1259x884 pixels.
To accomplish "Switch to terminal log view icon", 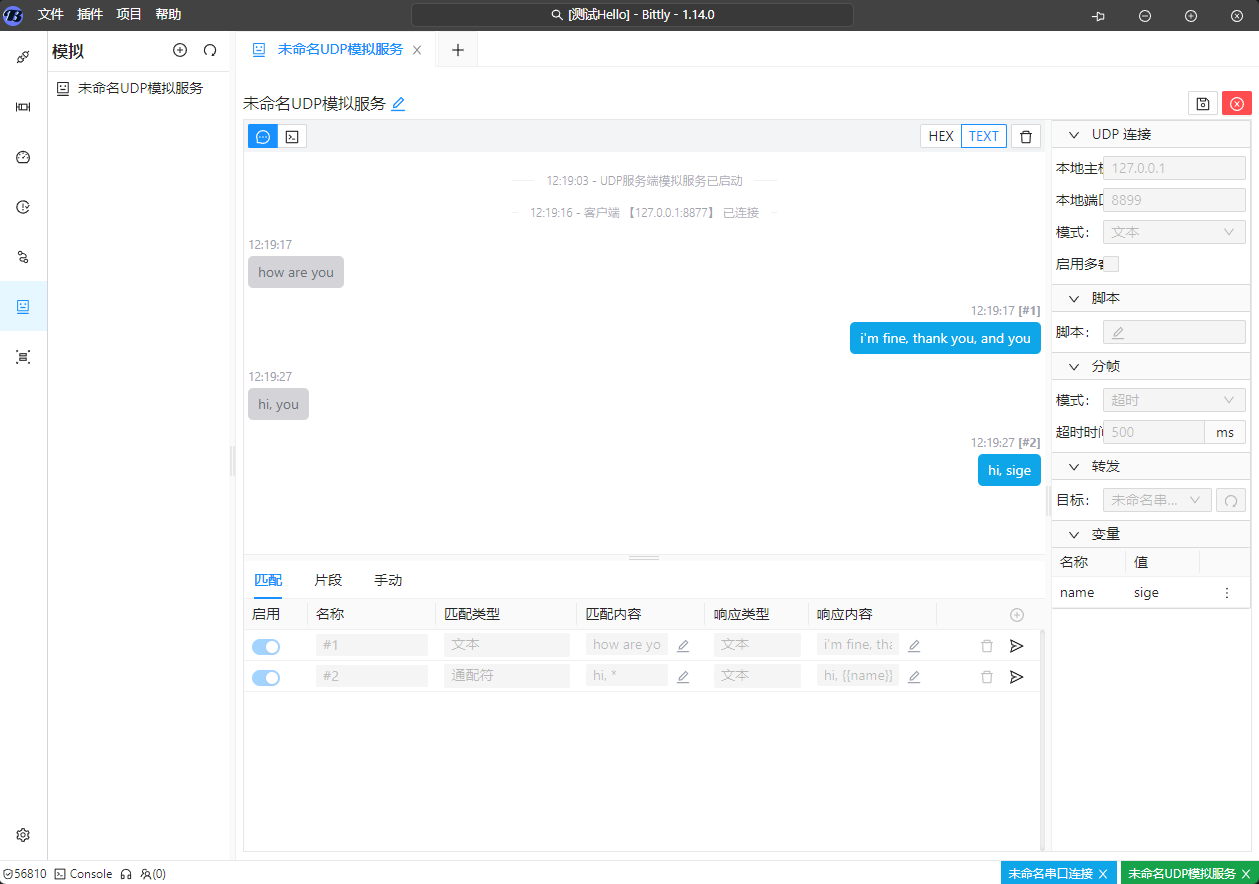I will pos(292,136).
